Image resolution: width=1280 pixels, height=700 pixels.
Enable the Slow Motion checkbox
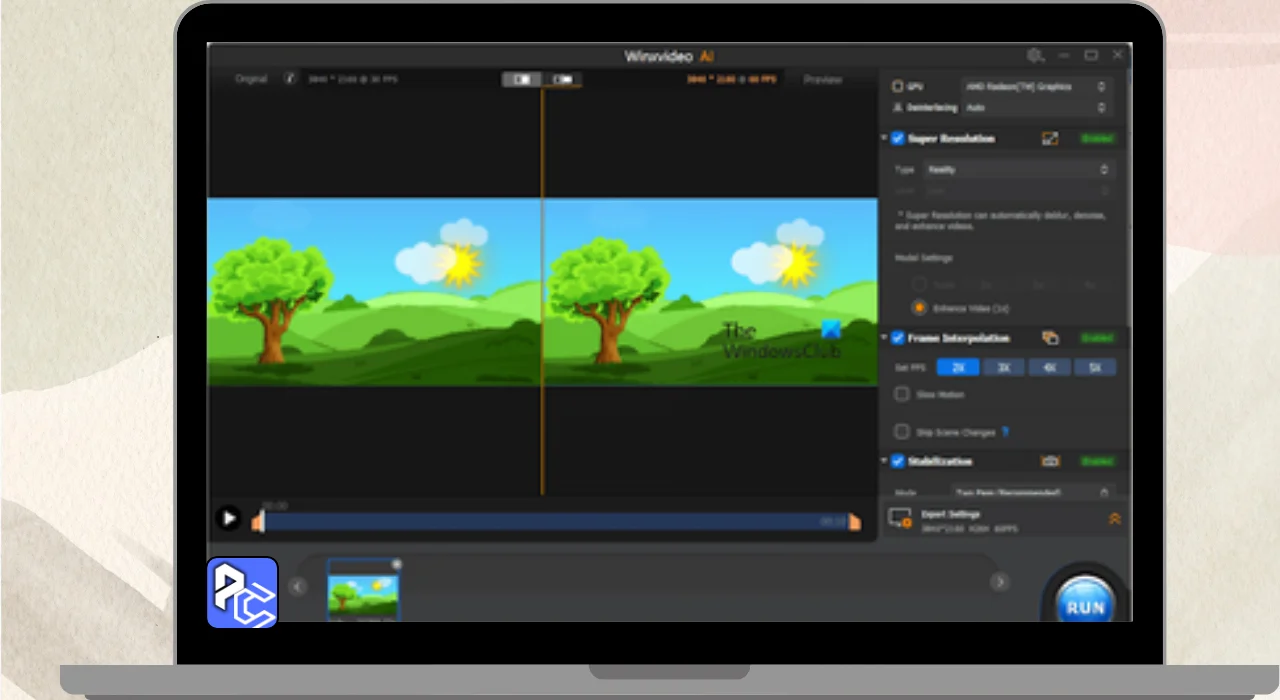click(x=902, y=394)
